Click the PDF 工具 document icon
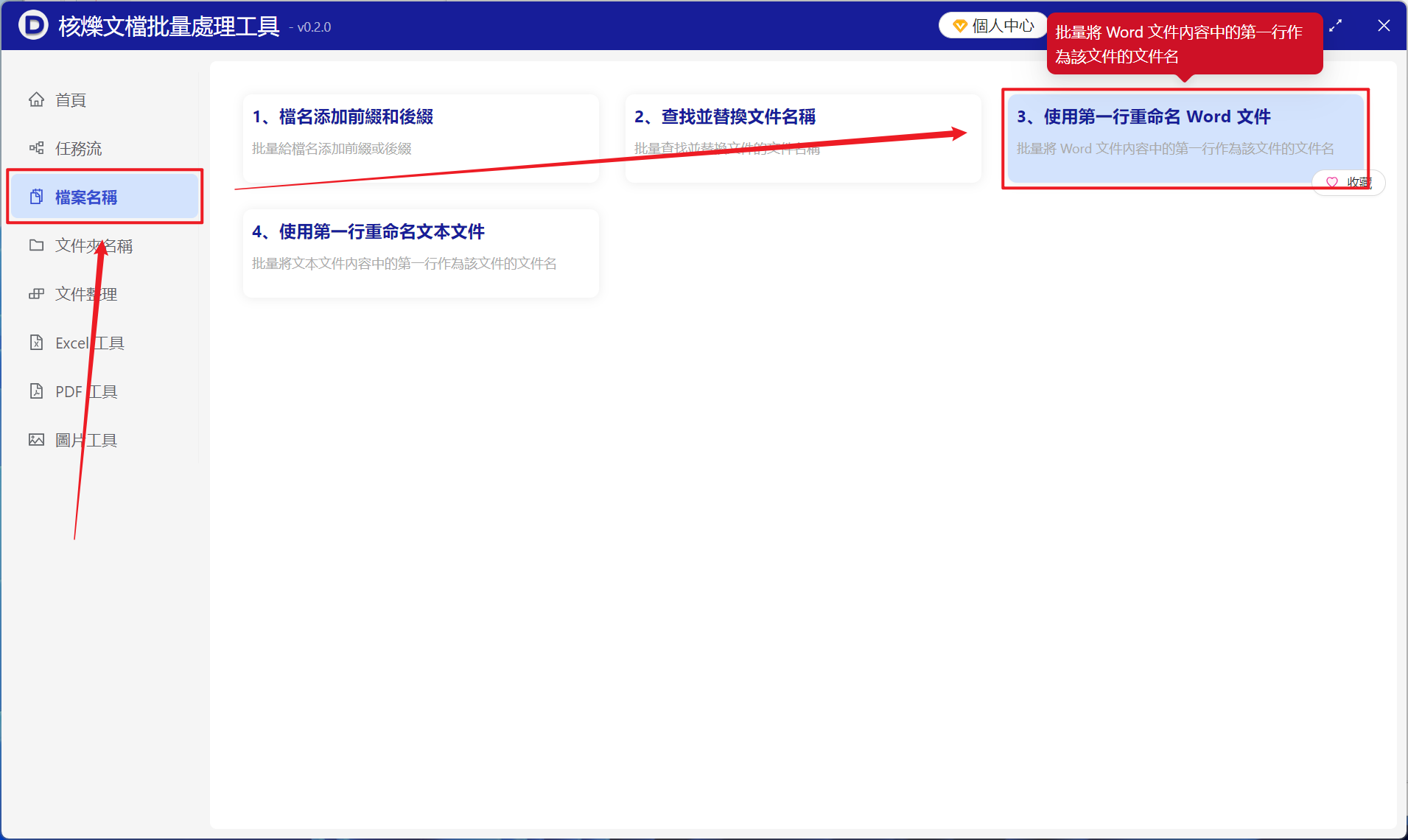This screenshot has height=840, width=1408. 36,391
